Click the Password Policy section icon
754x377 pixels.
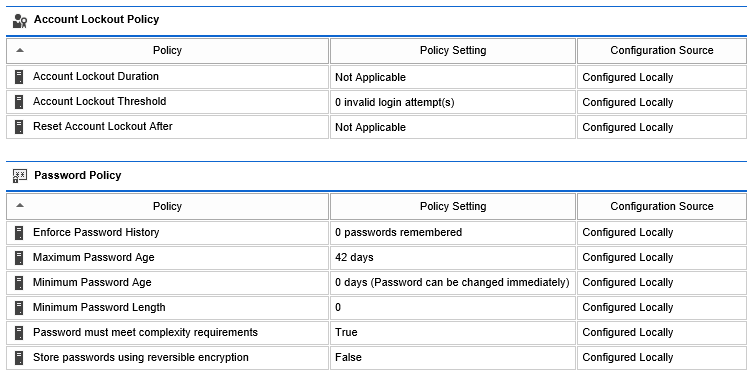pos(20,176)
